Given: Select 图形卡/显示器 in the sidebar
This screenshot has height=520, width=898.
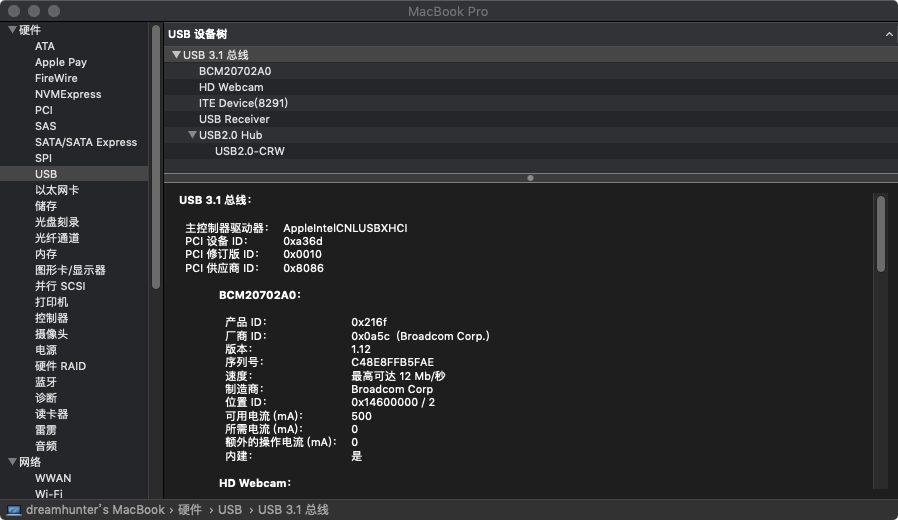Looking at the screenshot, I should coord(70,270).
